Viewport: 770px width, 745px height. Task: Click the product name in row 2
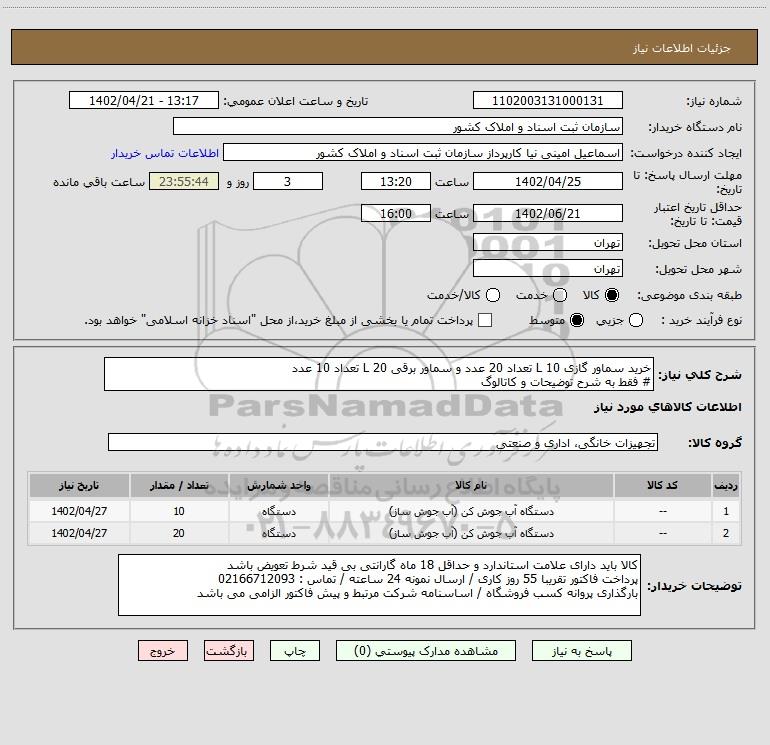(x=471, y=533)
